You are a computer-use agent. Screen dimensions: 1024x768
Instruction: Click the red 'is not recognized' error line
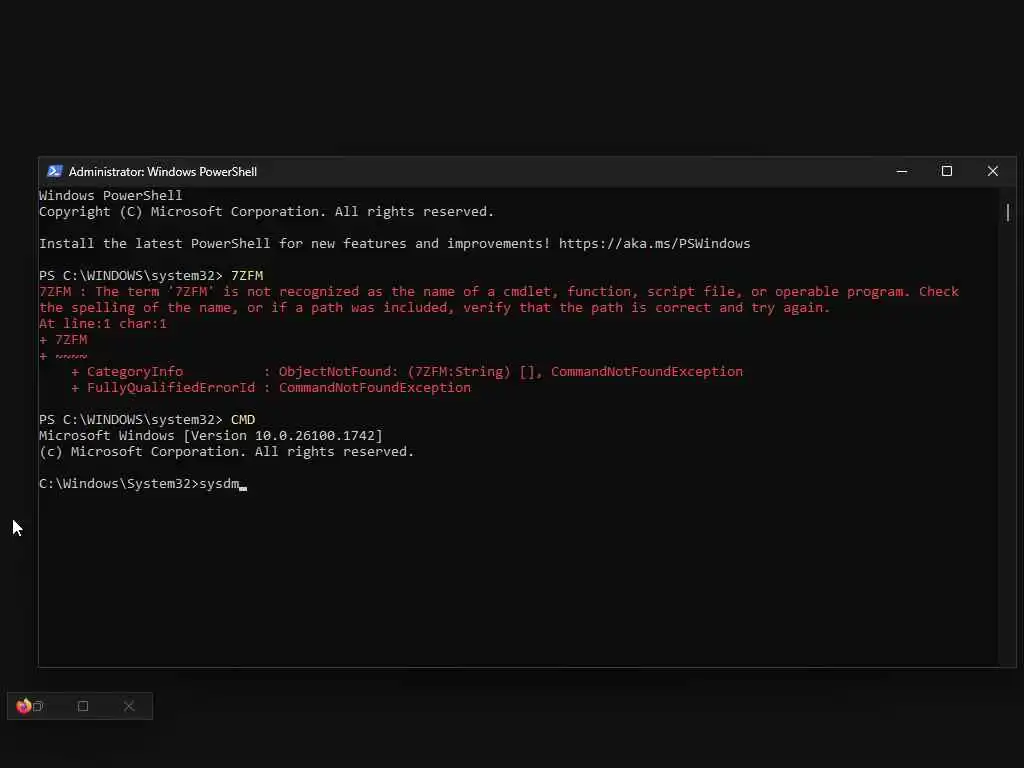[499, 291]
